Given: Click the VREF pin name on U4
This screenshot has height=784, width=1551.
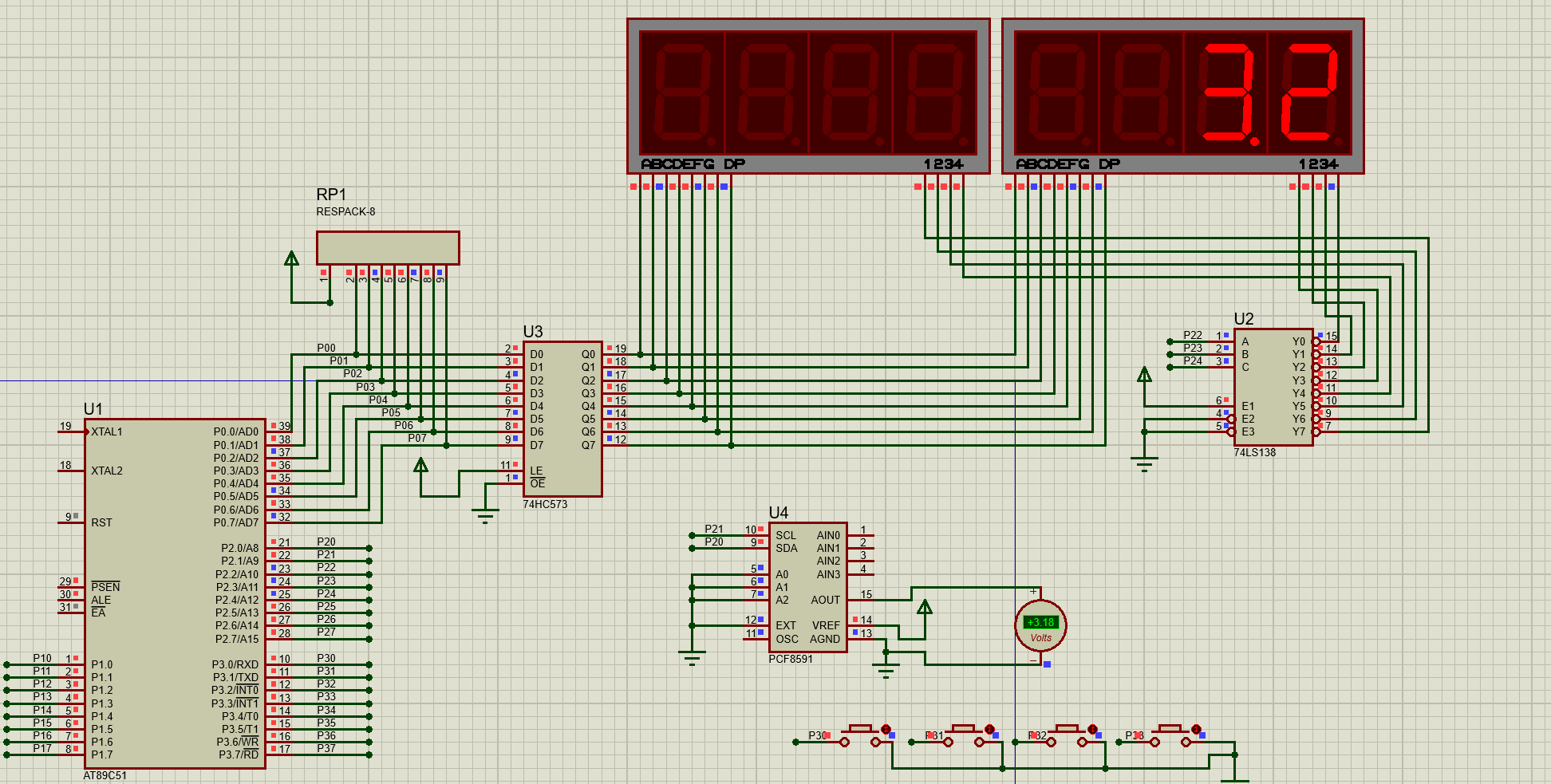Looking at the screenshot, I should [826, 625].
